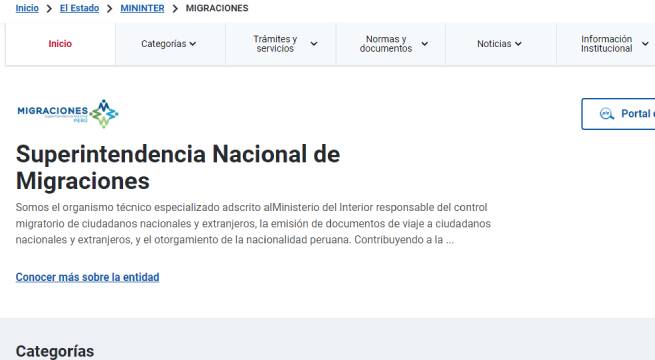Click breadcrumb arrow after MININTER

coord(175,9)
